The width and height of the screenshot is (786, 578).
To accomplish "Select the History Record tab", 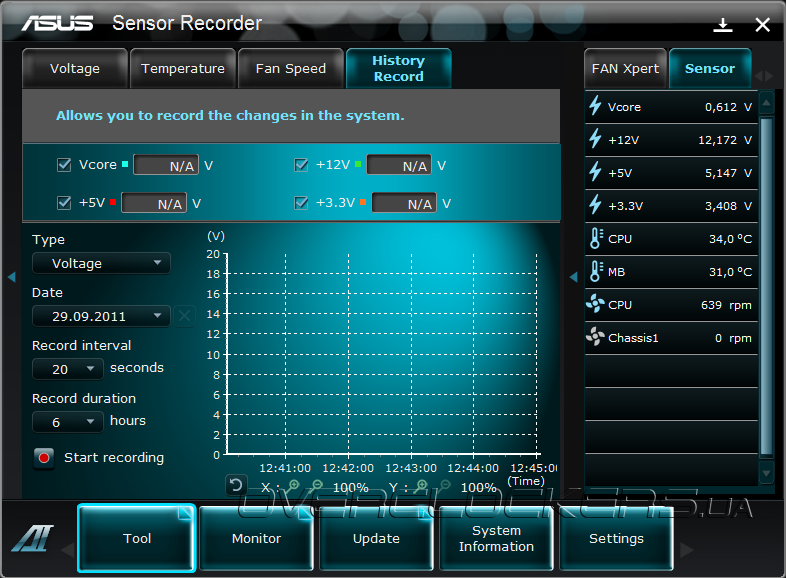I will pyautogui.click(x=399, y=69).
